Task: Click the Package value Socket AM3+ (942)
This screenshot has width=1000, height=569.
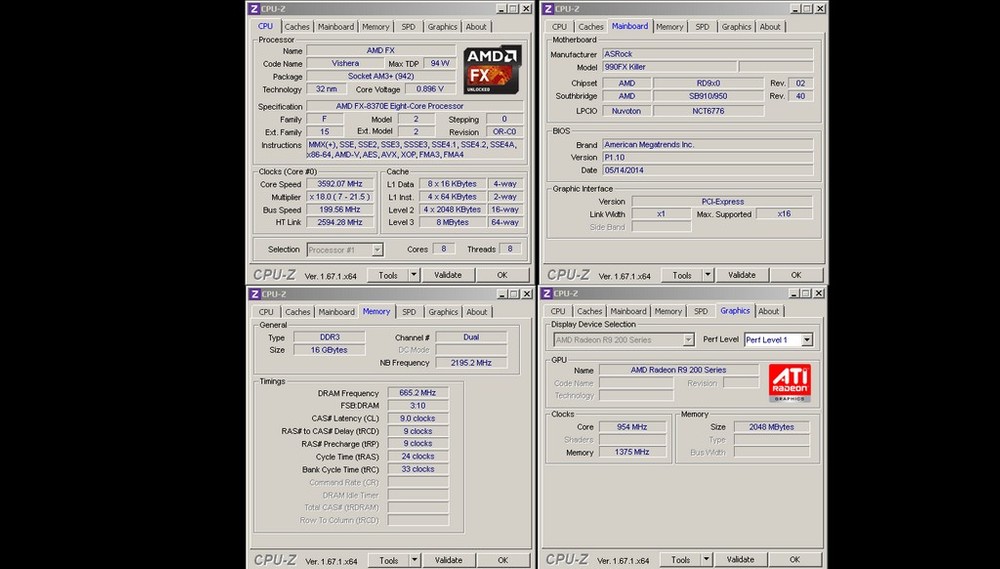Action: tap(380, 76)
